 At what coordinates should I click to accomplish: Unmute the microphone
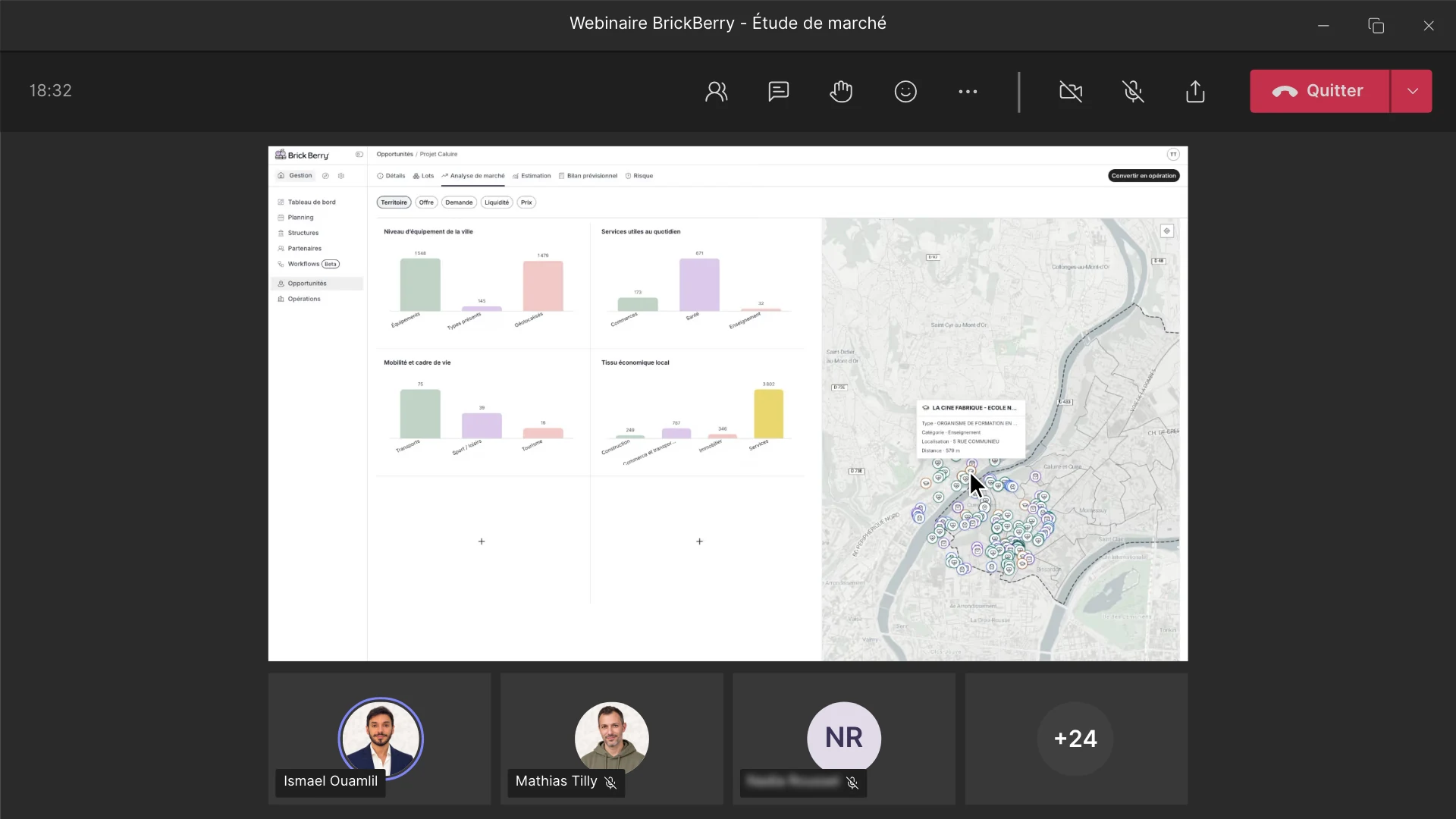tap(1133, 91)
